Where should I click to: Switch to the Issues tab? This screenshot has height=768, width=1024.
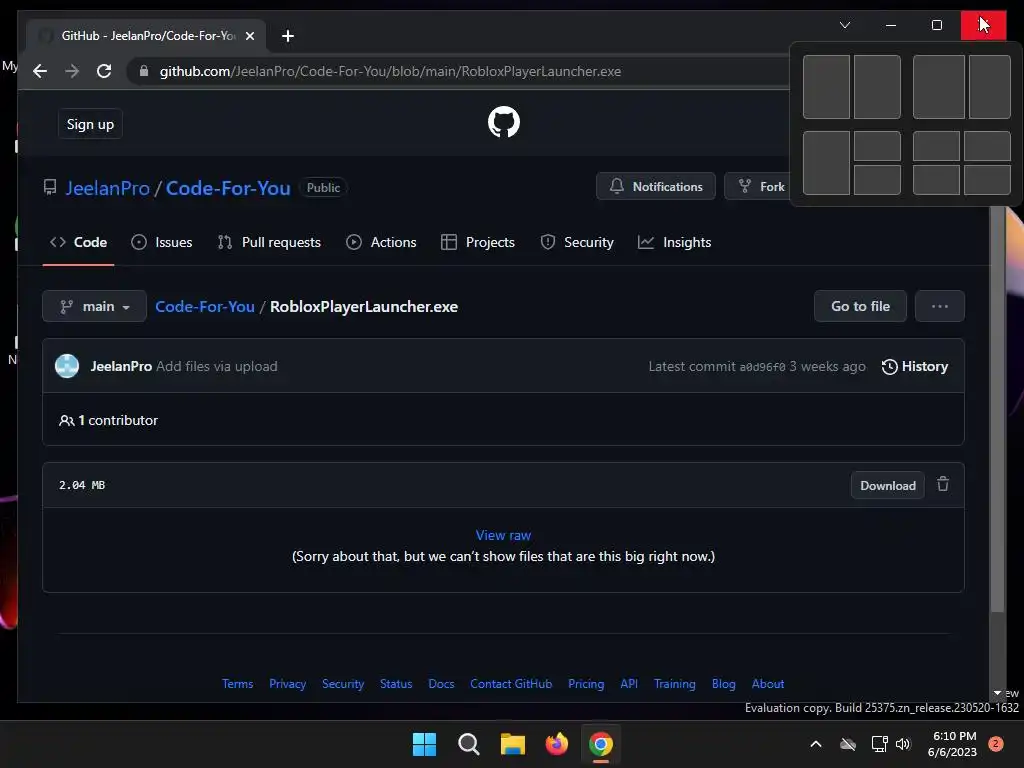tap(161, 242)
